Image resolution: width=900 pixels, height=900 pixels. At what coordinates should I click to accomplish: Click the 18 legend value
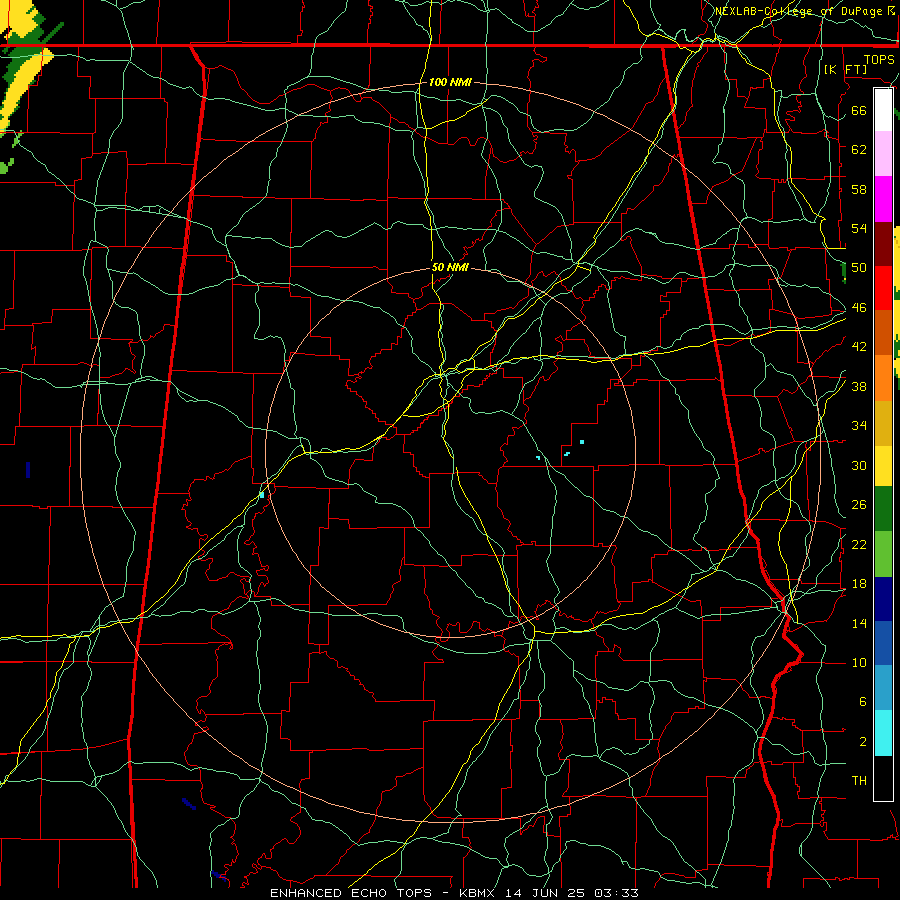pyautogui.click(x=859, y=584)
